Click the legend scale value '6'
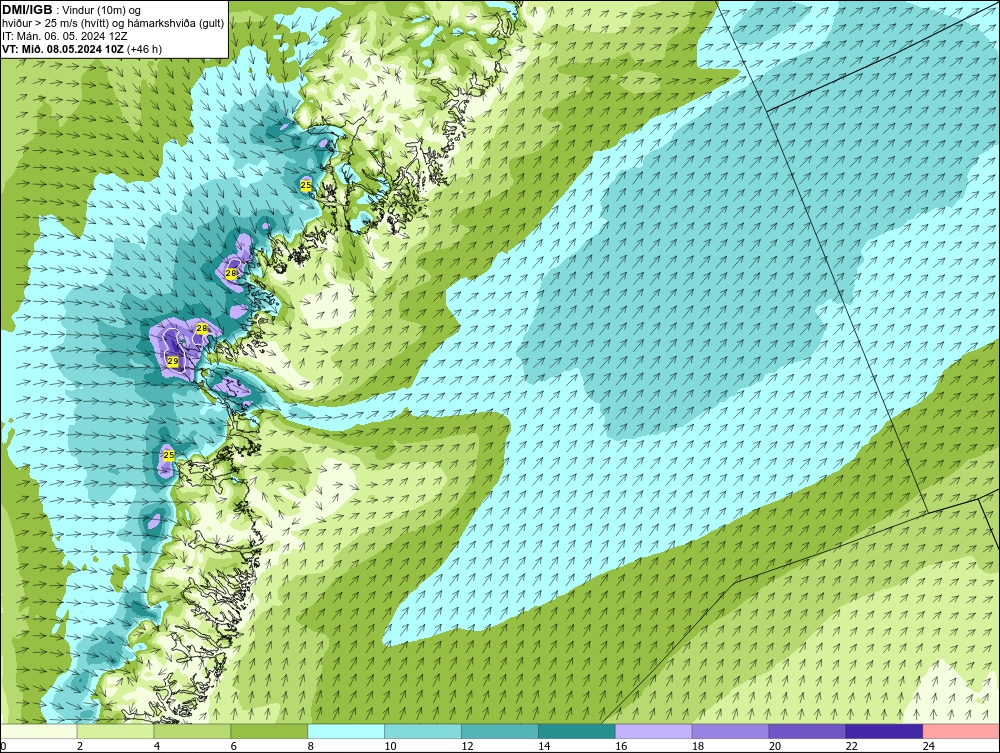The height and width of the screenshot is (753, 1000). pos(233,746)
